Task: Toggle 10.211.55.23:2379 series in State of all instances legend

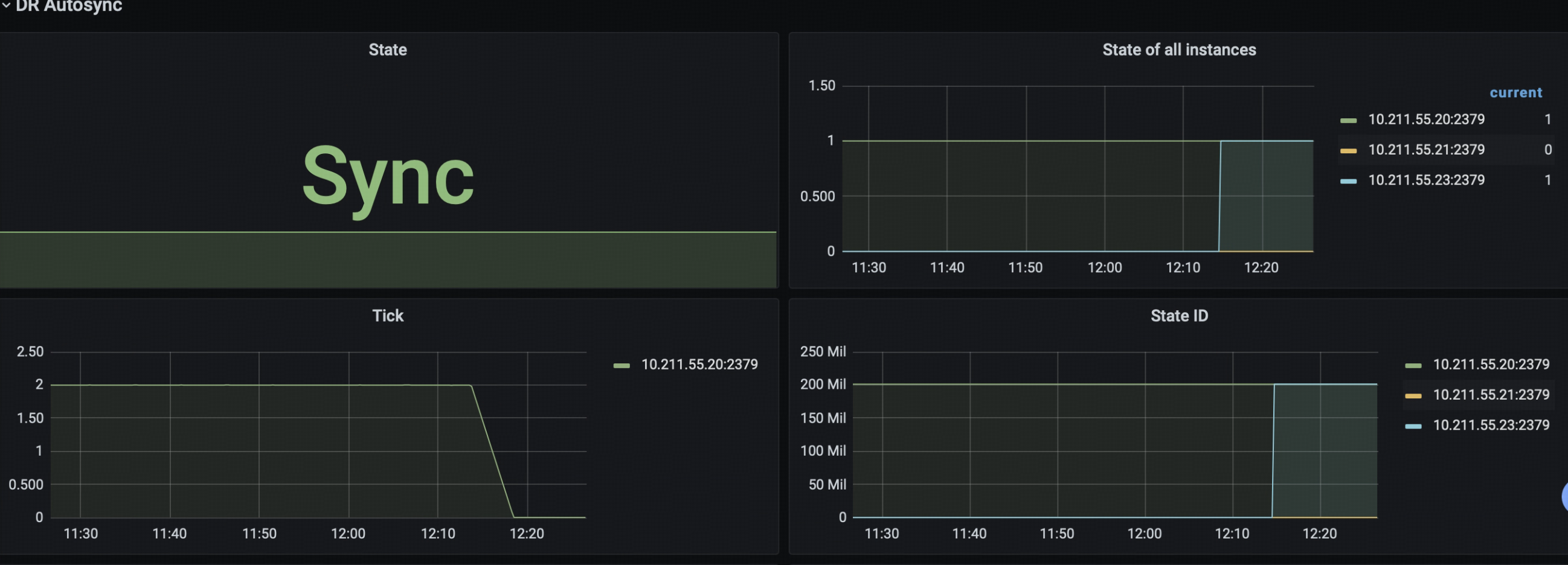Action: click(1426, 180)
